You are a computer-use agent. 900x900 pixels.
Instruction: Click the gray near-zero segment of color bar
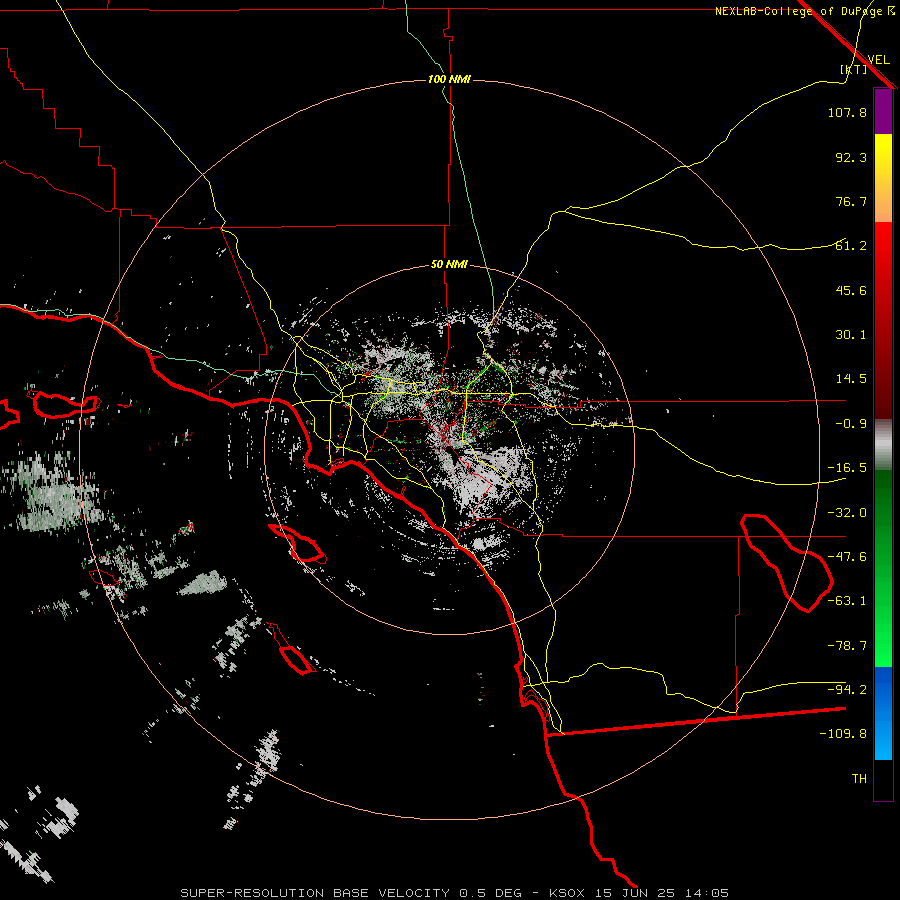[x=883, y=444]
